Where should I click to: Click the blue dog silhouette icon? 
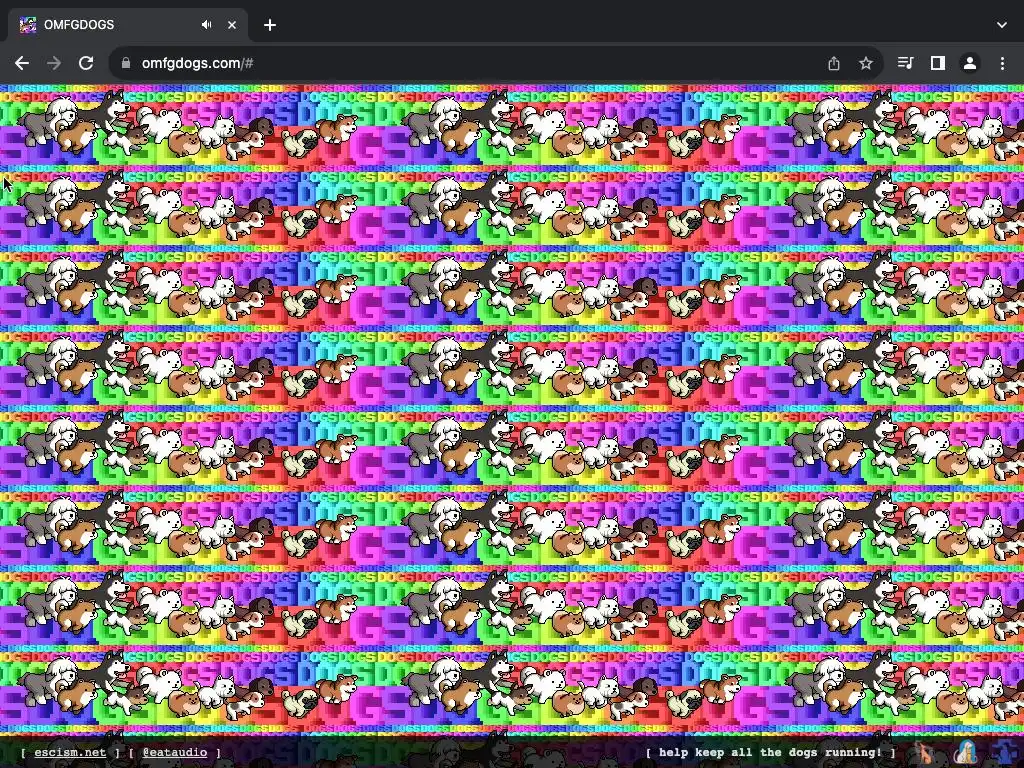(x=1006, y=753)
